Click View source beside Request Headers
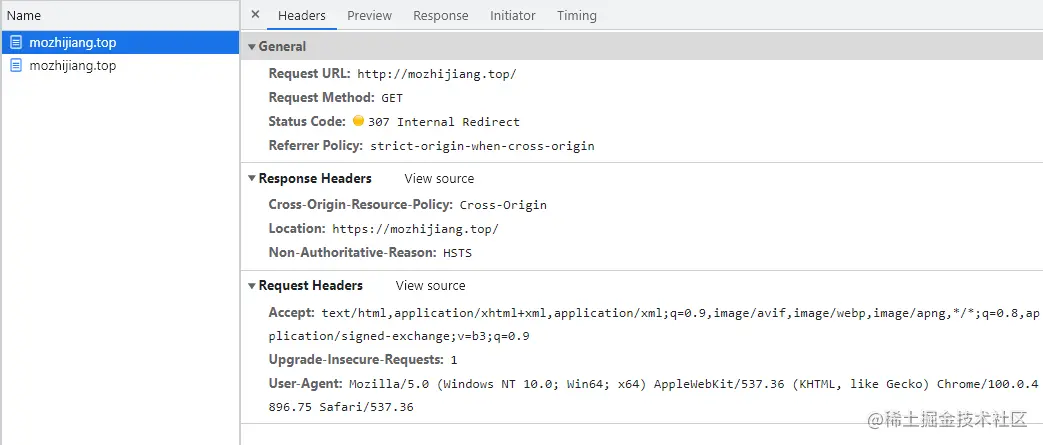Viewport: 1043px width, 445px height. [430, 285]
